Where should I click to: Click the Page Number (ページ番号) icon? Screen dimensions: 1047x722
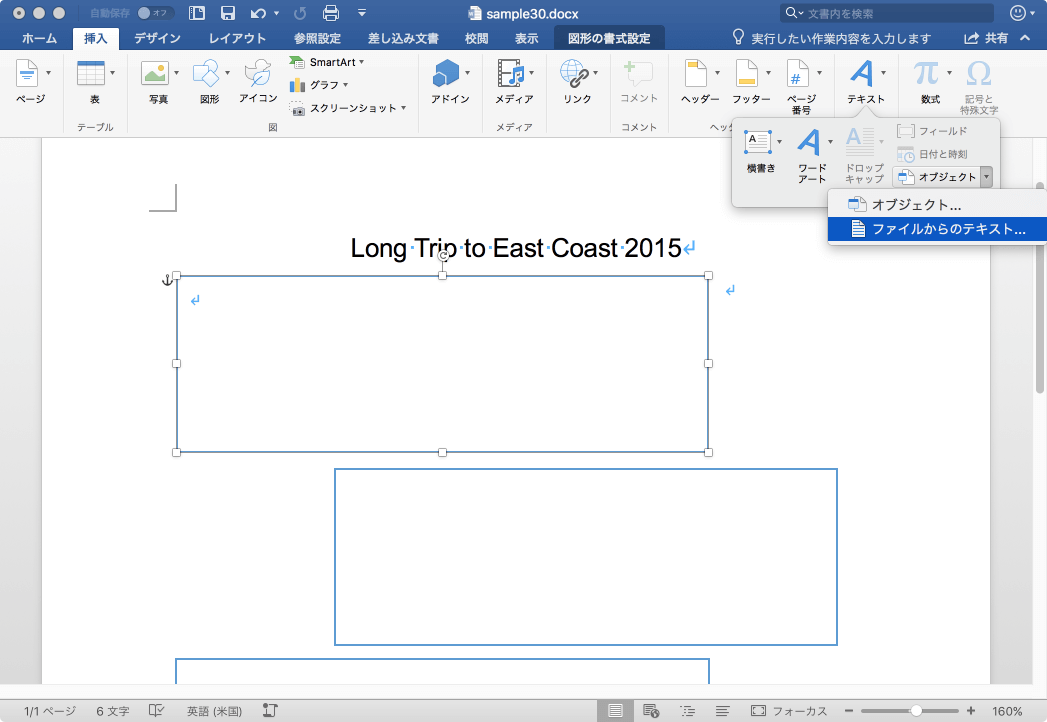pos(798,73)
